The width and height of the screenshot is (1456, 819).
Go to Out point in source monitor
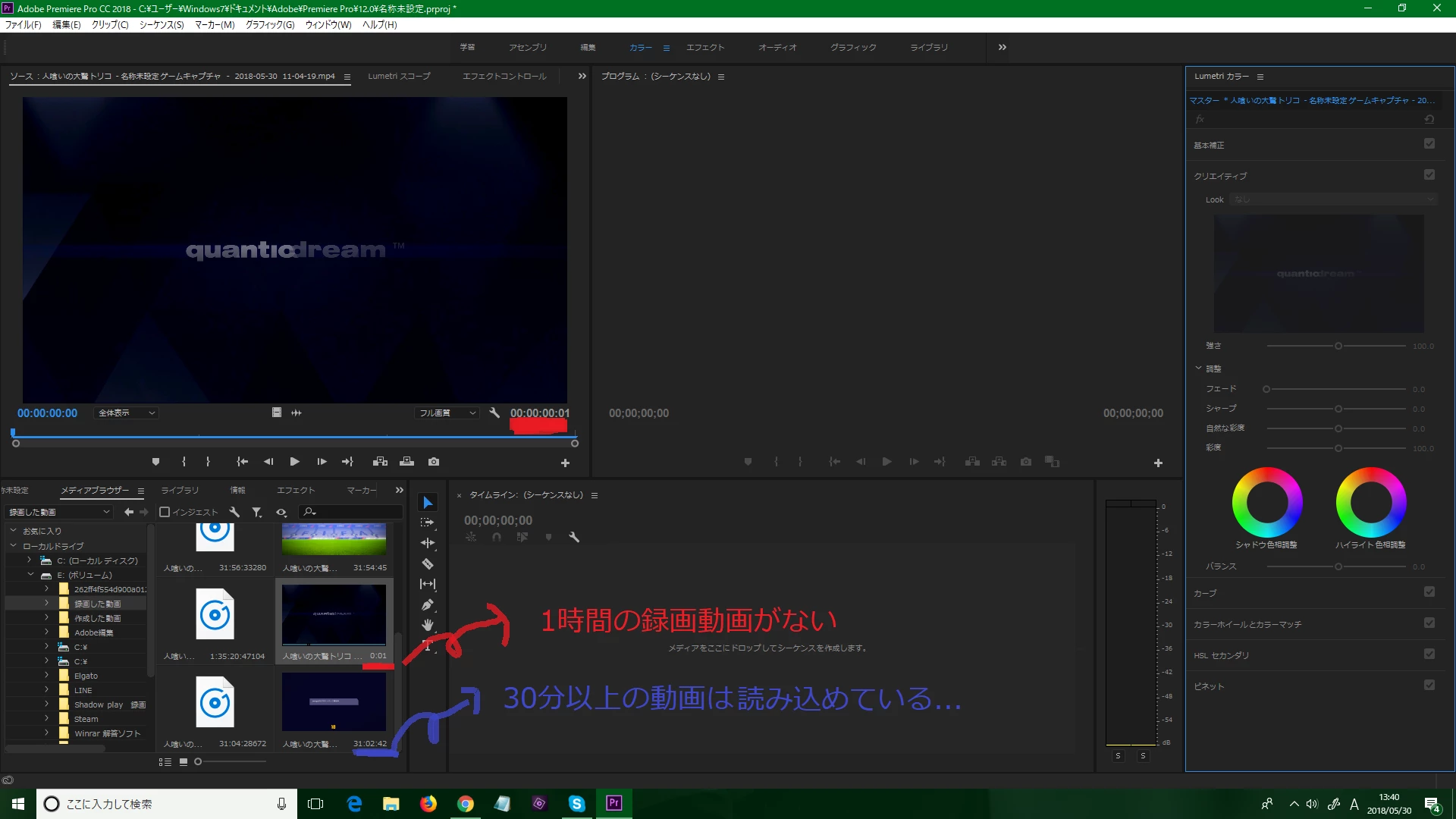pos(347,462)
